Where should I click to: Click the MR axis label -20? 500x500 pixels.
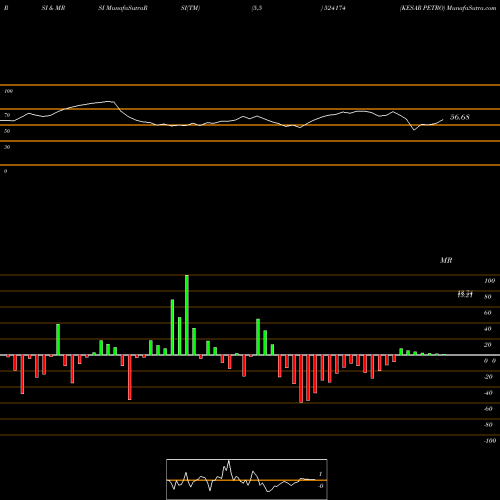point(488,377)
